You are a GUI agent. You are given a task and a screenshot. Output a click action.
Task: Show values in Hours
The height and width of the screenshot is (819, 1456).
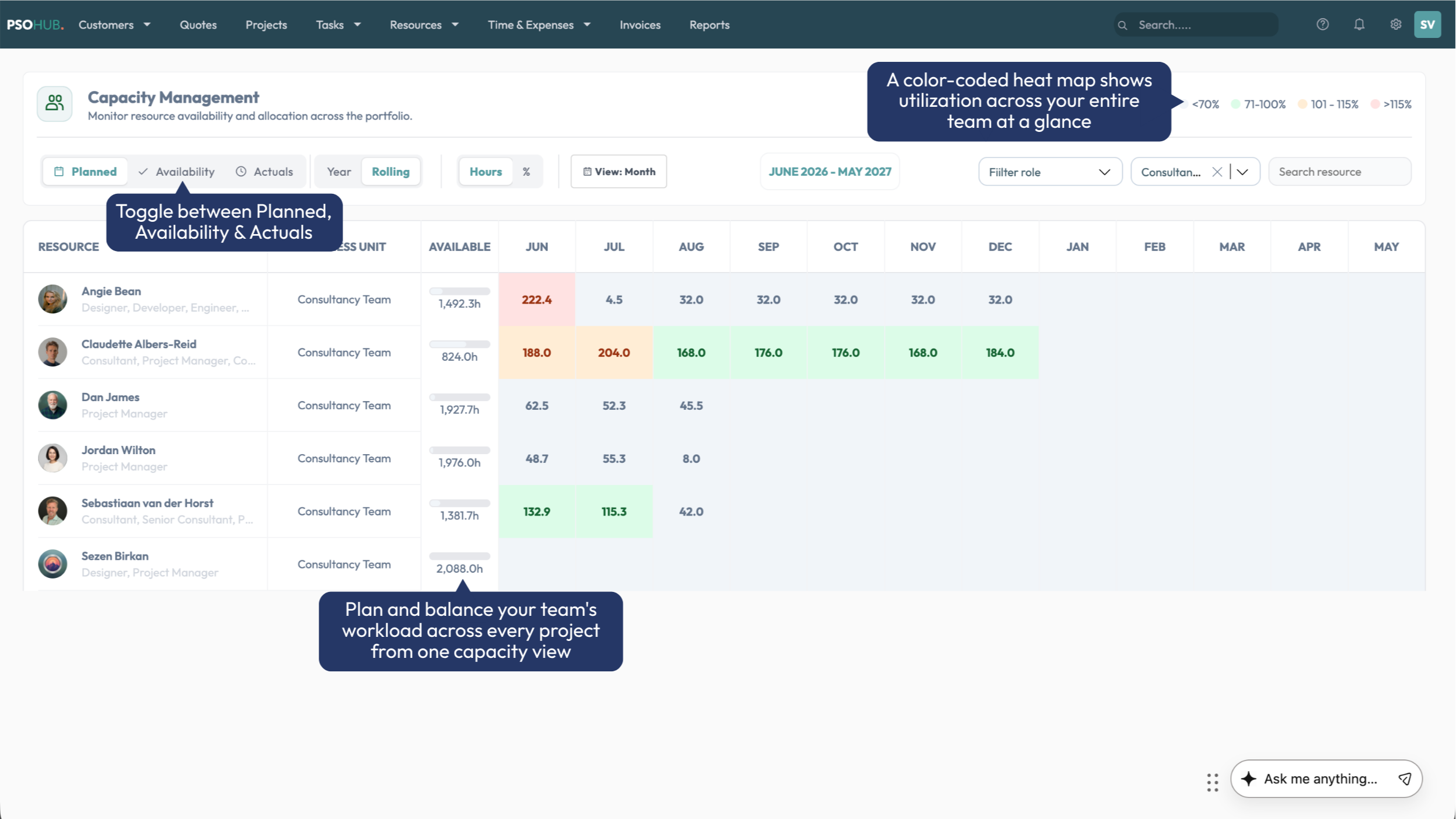coord(486,172)
